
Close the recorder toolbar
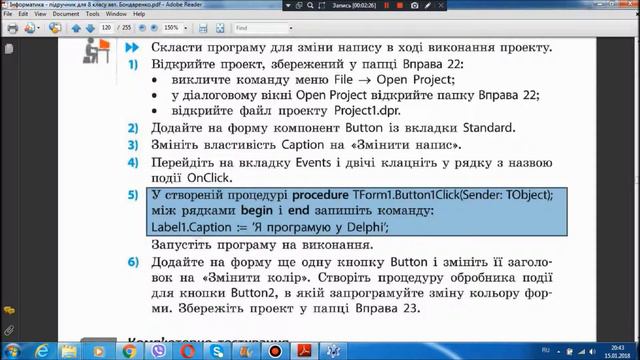point(441,5)
